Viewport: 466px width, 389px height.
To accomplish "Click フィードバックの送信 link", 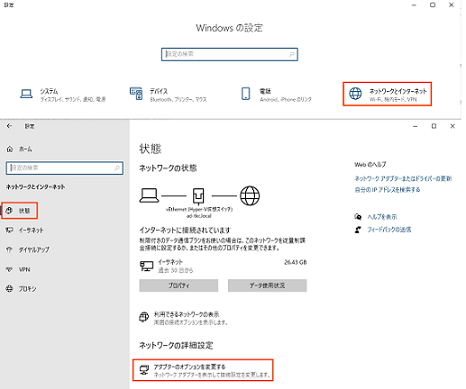I will tap(389, 229).
